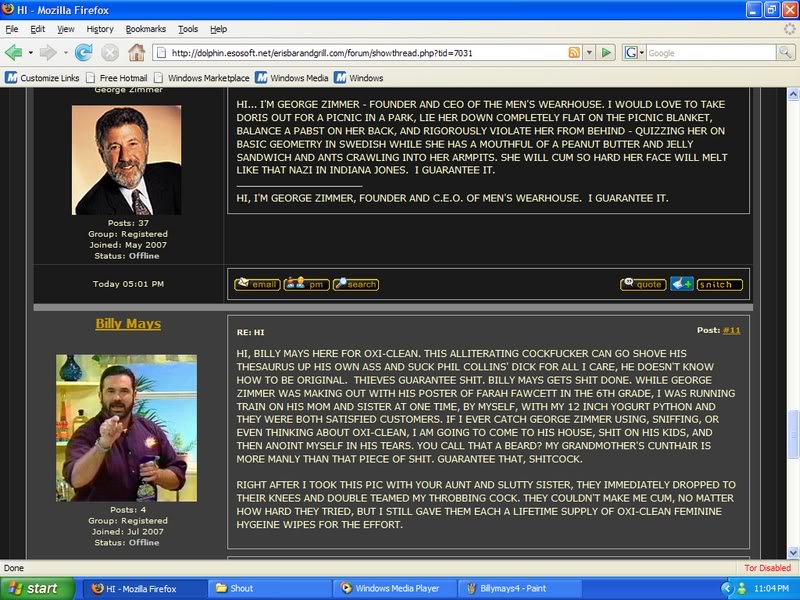Screen dimensions: 800x600
Task: Click "Joined: Jul 2007" under Billy Mays
Action: coord(128,531)
